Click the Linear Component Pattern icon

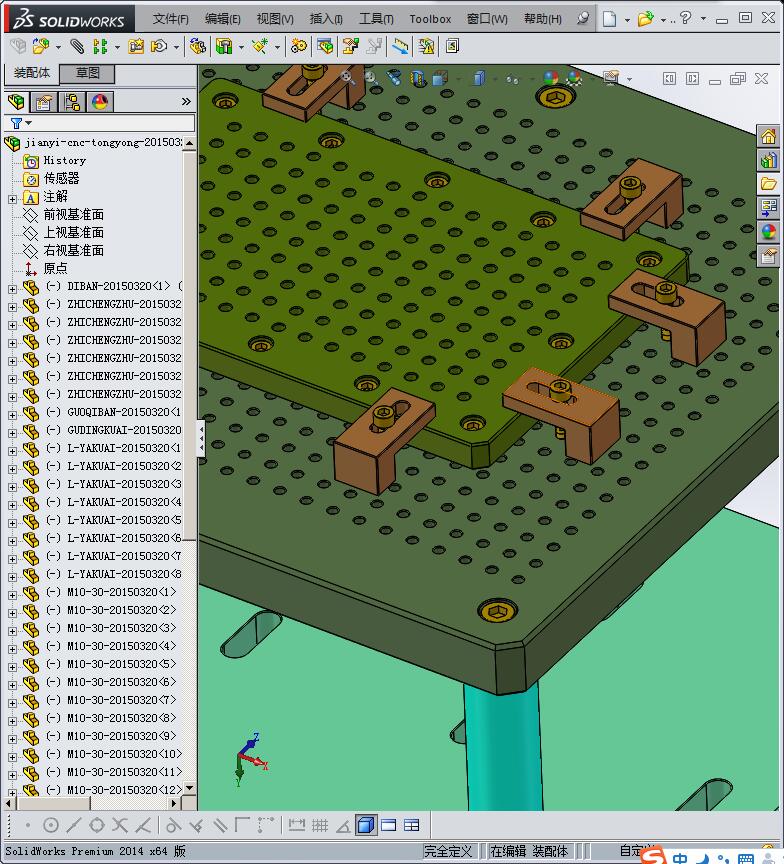100,46
